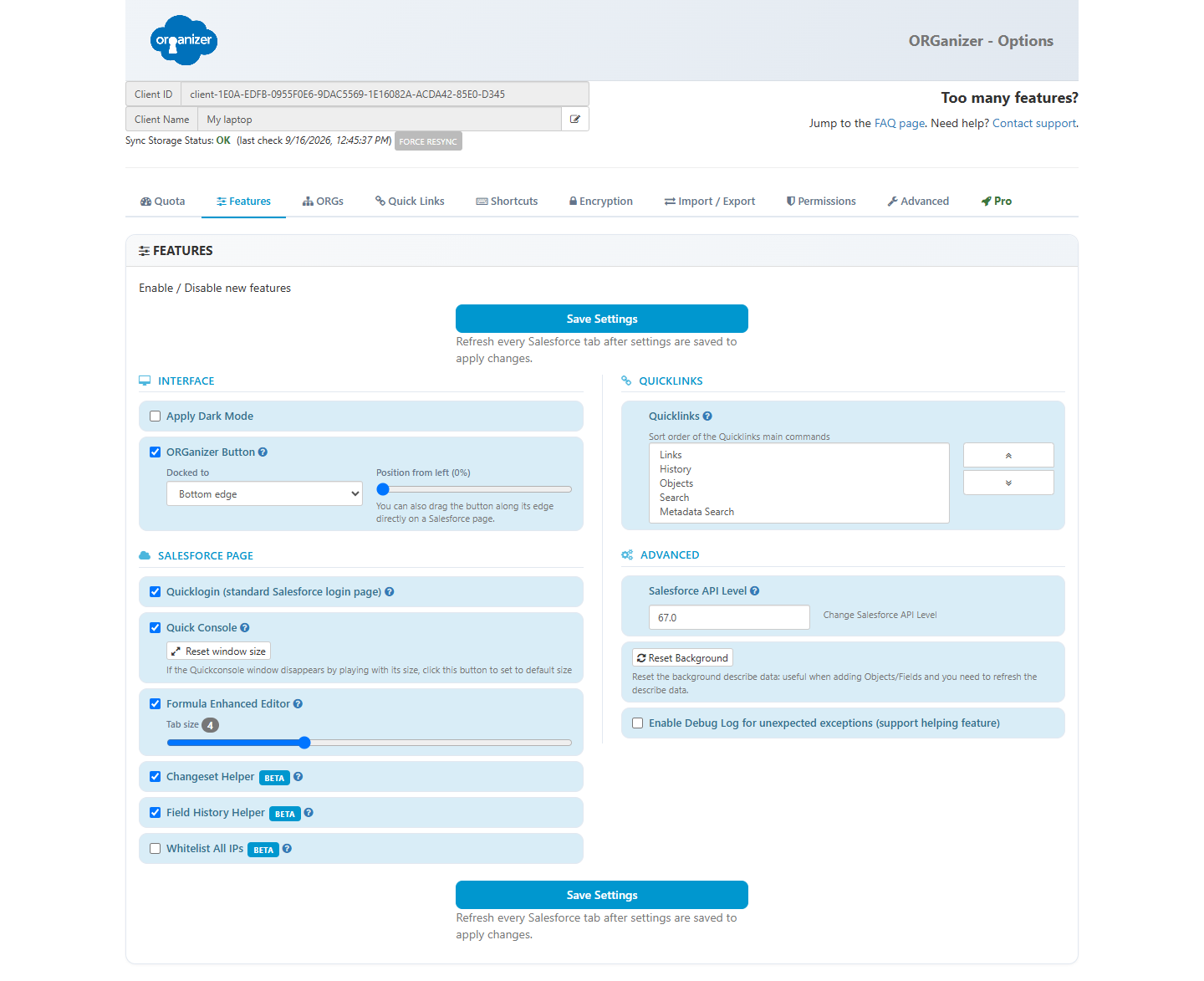The image size is (1204, 981).
Task: Open help for Formula Enhanced Editor
Action: click(x=298, y=704)
